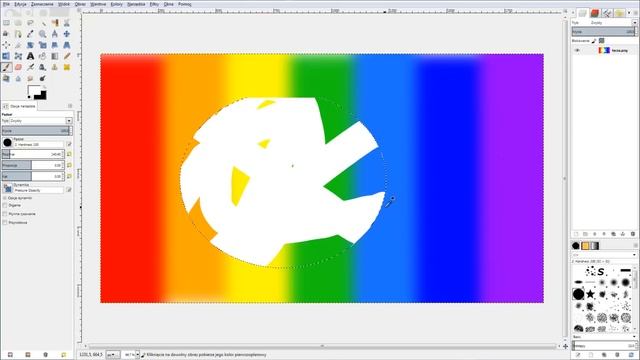Open the unit dropdown in status bar
640x360 pixels.
tap(113, 355)
